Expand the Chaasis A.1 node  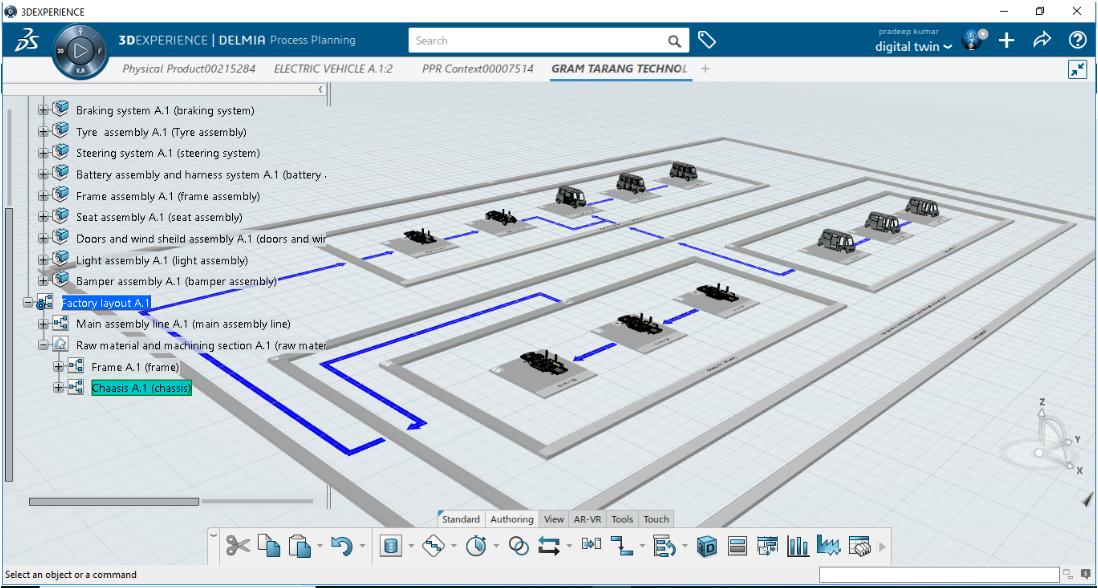pyautogui.click(x=59, y=388)
